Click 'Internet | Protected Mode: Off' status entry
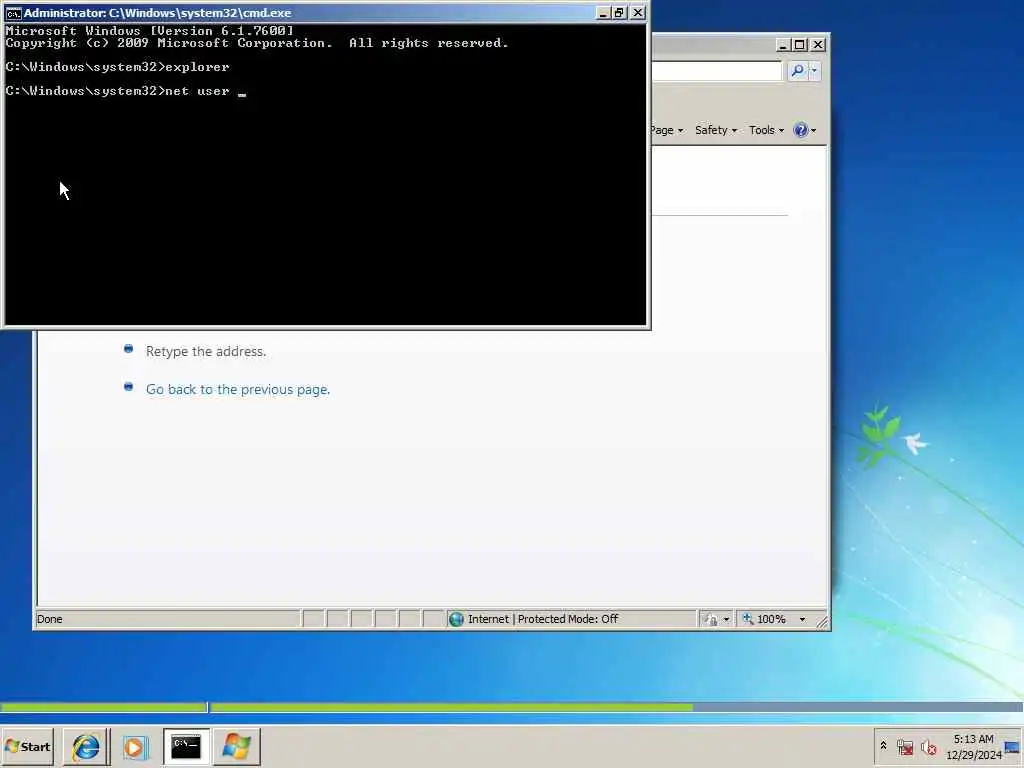Viewport: 1024px width, 768px height. (543, 619)
